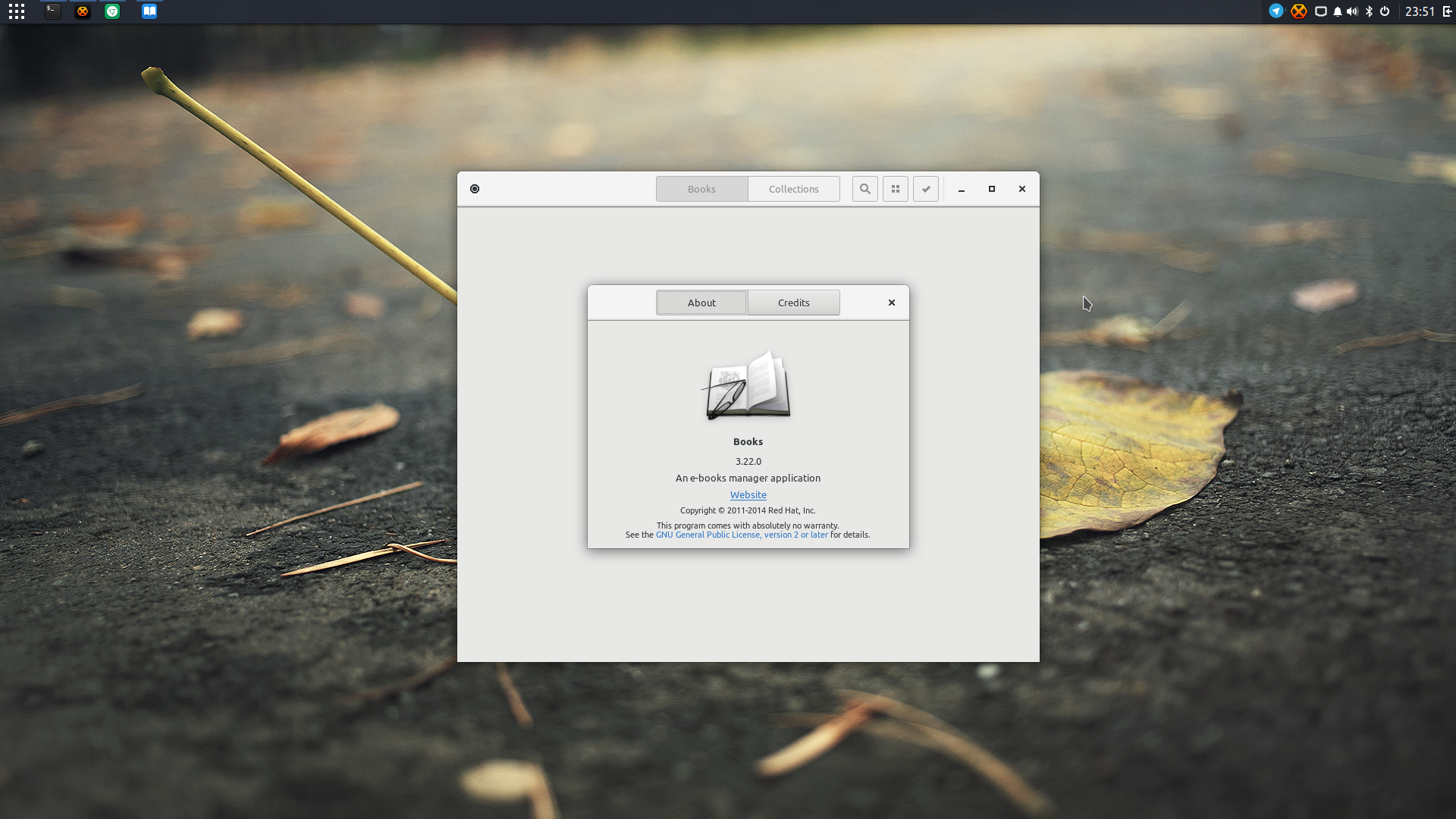The width and height of the screenshot is (1456, 819).
Task: Click the 'An e-books manager application' description
Action: pos(748,478)
